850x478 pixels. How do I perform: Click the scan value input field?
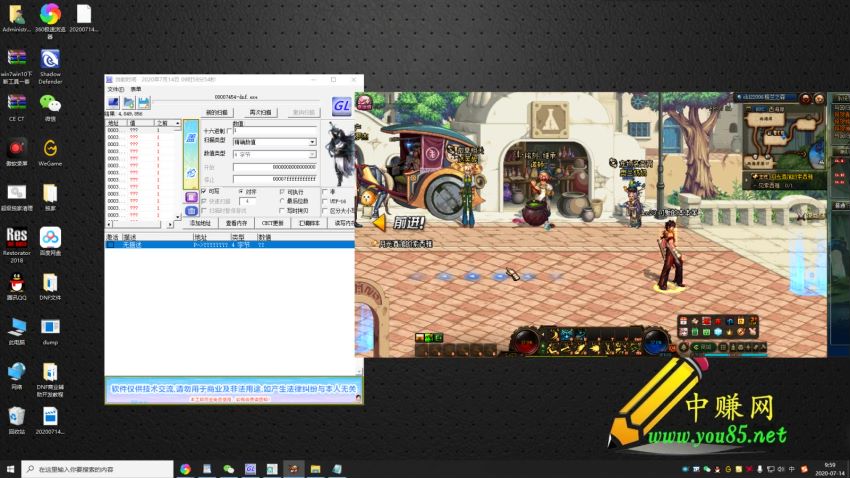275,131
